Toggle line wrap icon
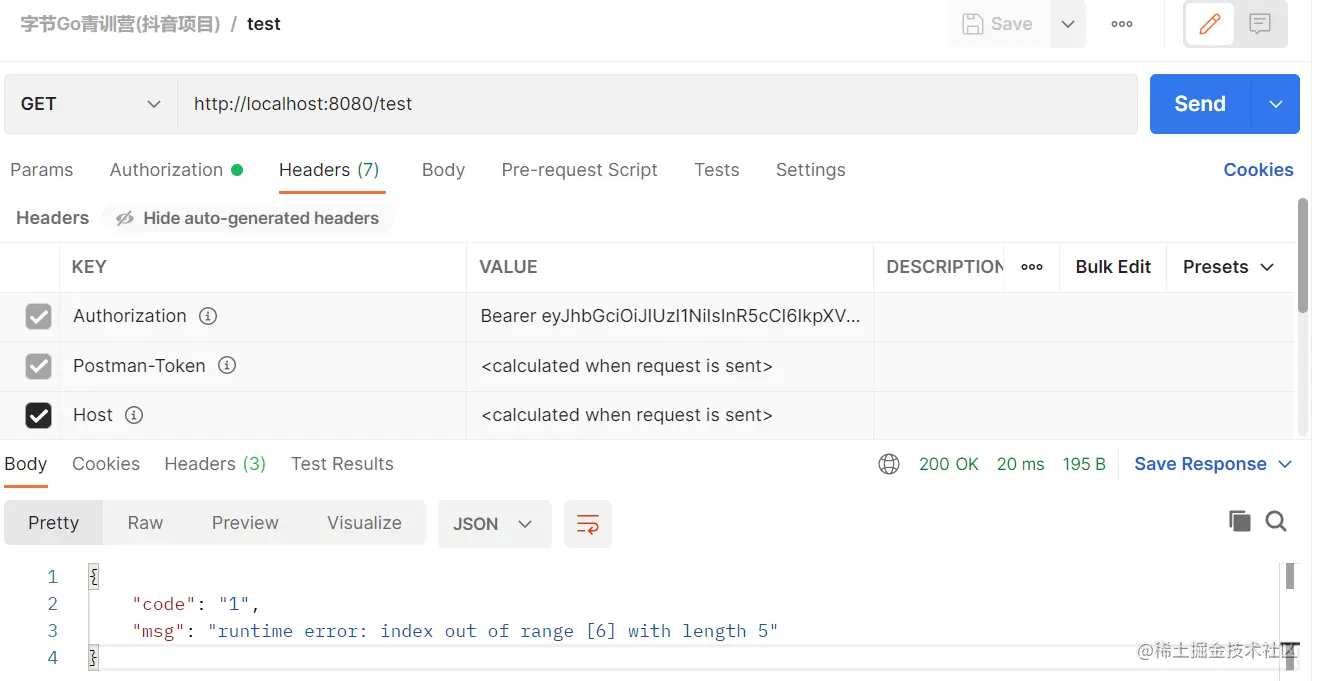 [588, 524]
